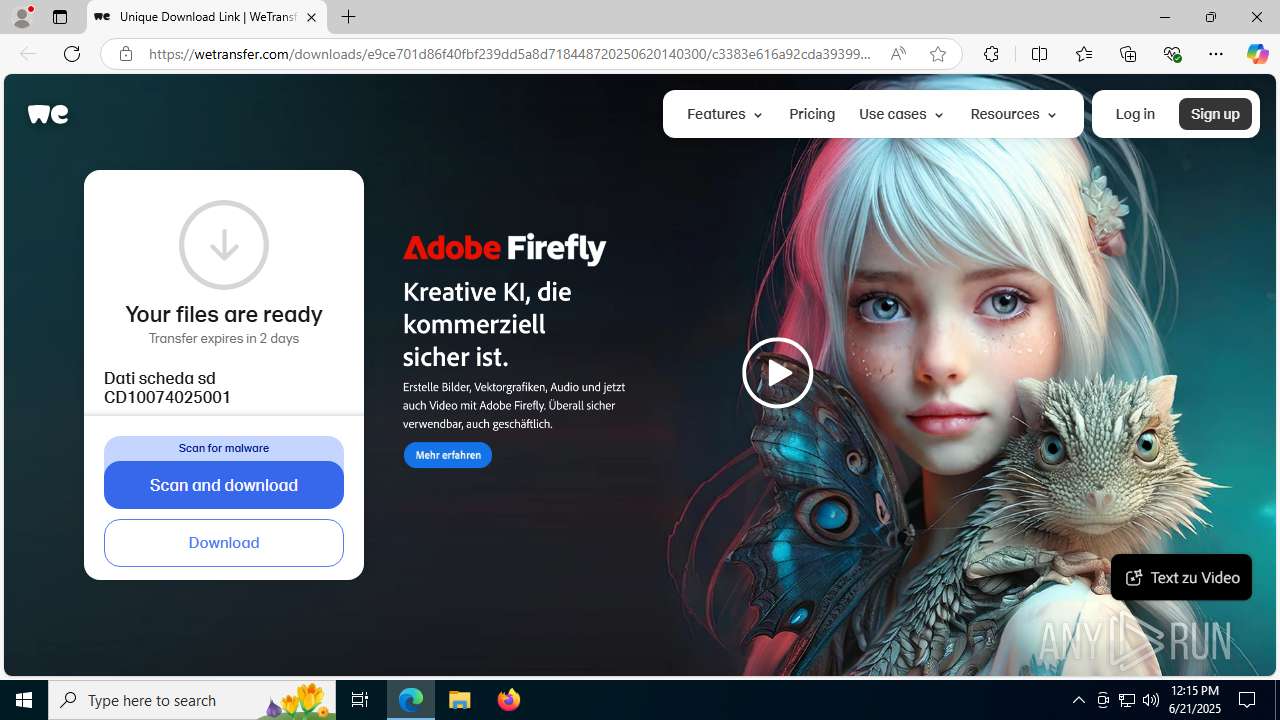1280x720 pixels.
Task: Activate Read aloud icon in address bar
Action: pos(898,54)
